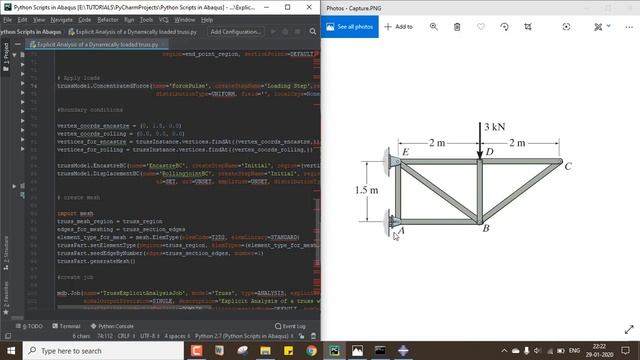Screen dimensions: 640x360
Task: Open the Refactor menu in PyCharm
Action: click(108, 20)
